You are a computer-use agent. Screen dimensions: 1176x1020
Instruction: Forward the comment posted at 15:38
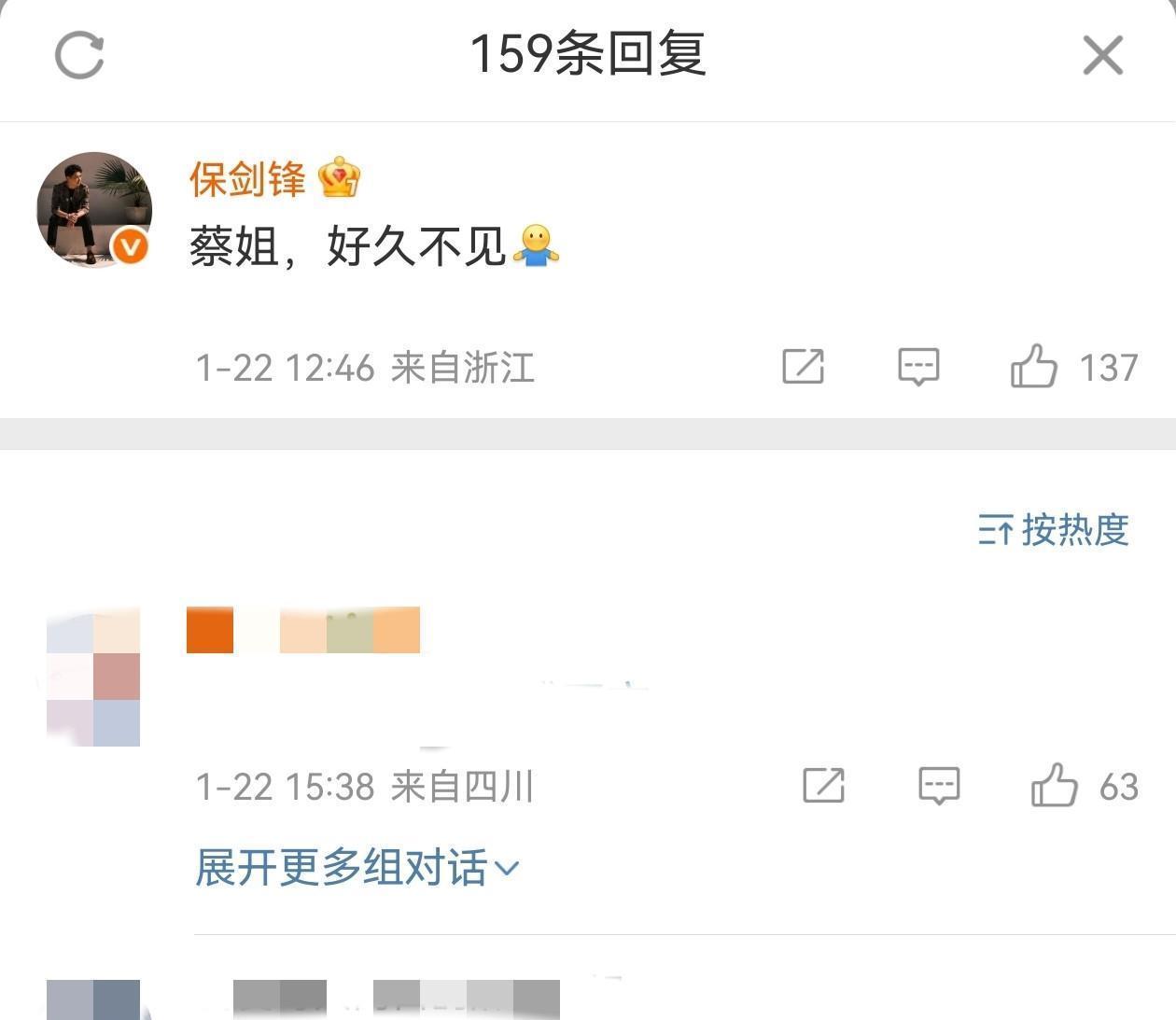coord(823,786)
